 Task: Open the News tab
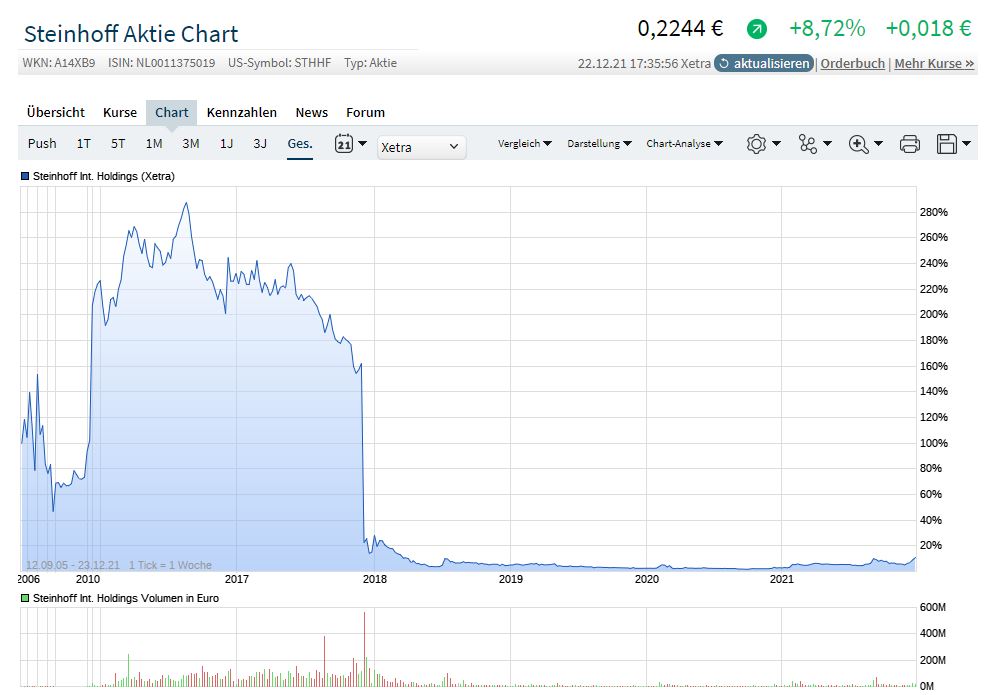[312, 112]
